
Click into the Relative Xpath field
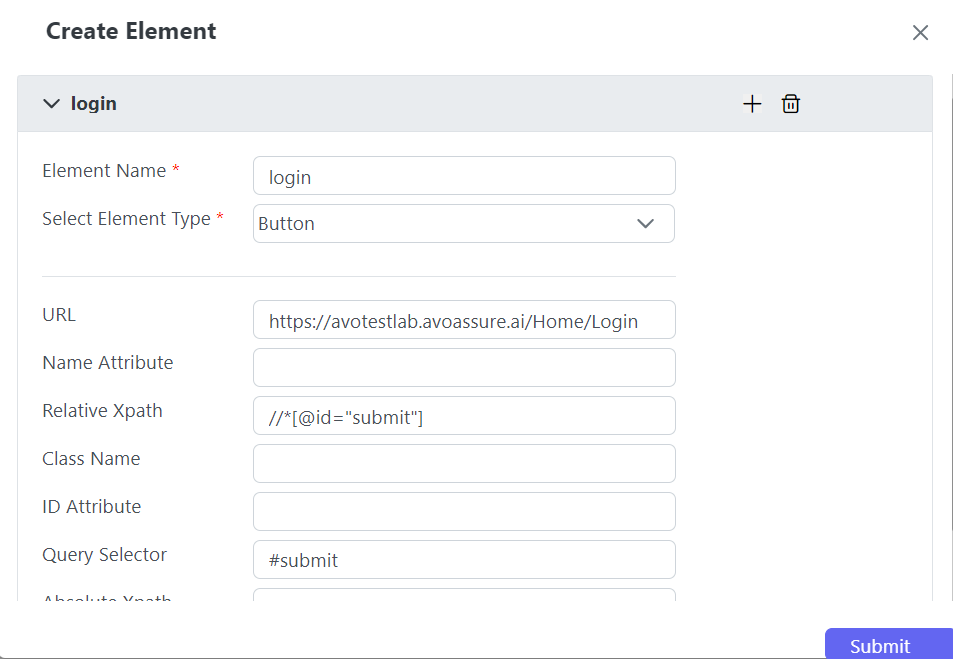464,416
